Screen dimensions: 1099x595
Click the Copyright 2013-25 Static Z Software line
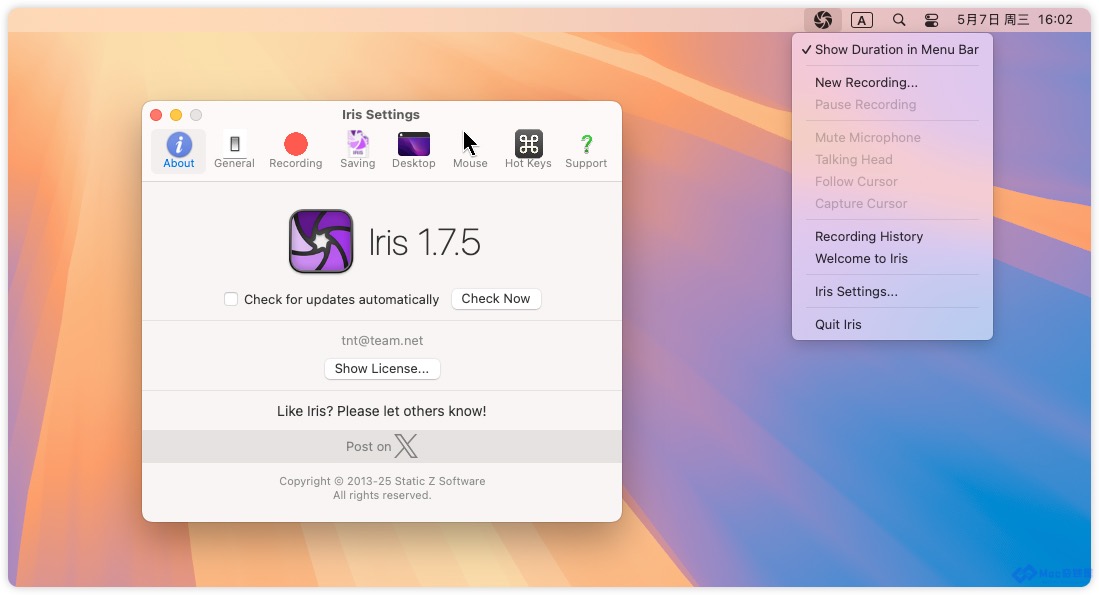click(x=382, y=481)
